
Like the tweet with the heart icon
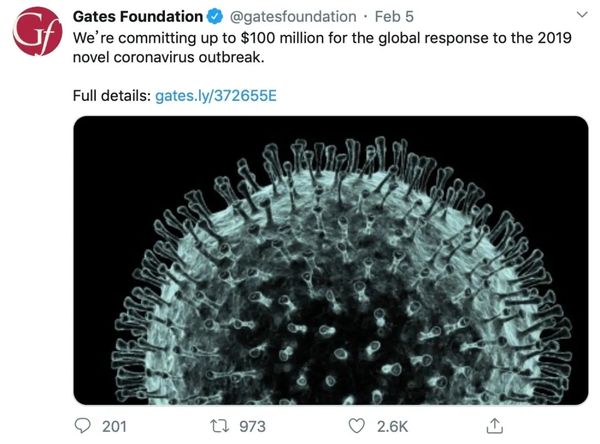tap(354, 426)
